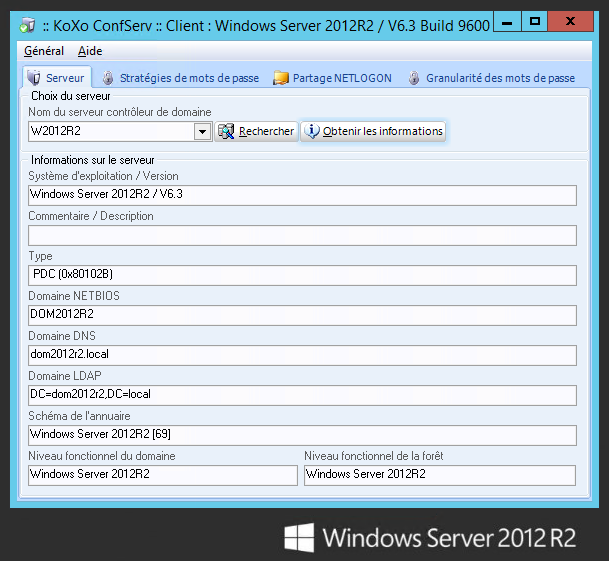Screen dimensions: 609x561
Task: Click the 'Commentaire / Description' label
Action: (91, 216)
